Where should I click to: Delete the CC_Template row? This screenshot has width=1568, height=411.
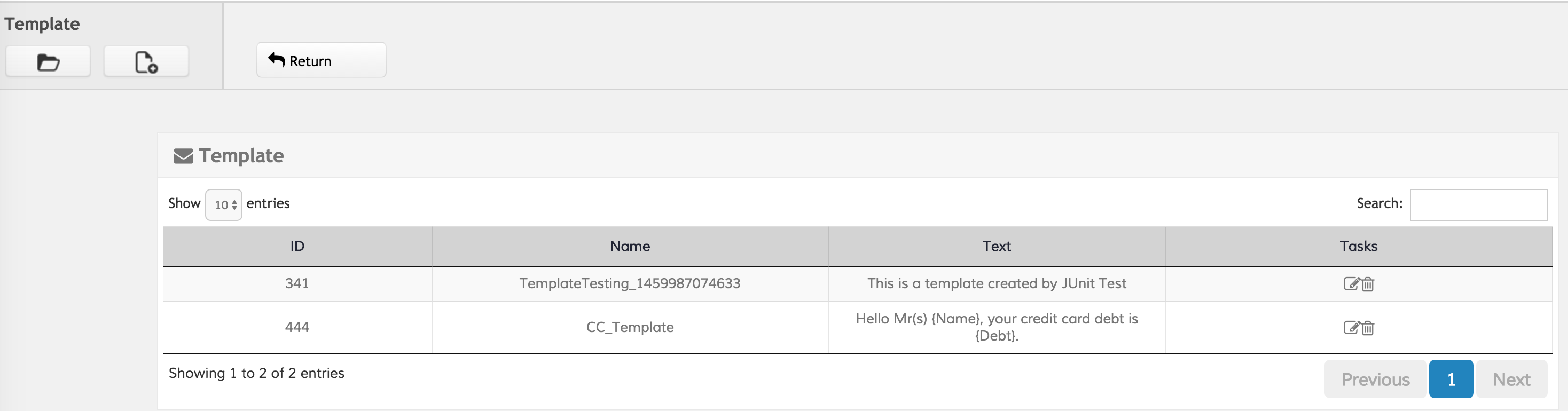[x=1368, y=328]
